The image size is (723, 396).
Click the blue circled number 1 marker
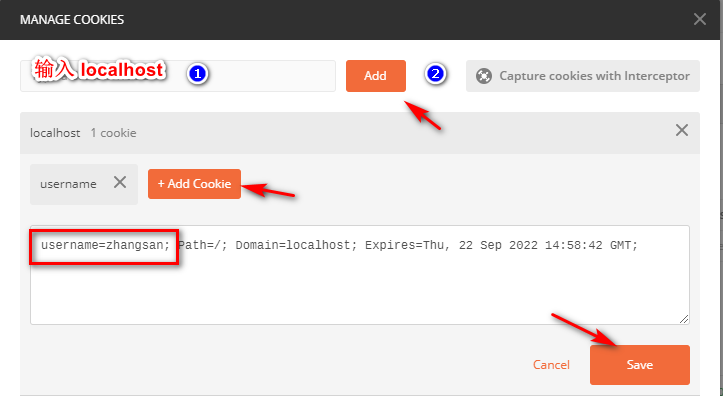(x=197, y=74)
